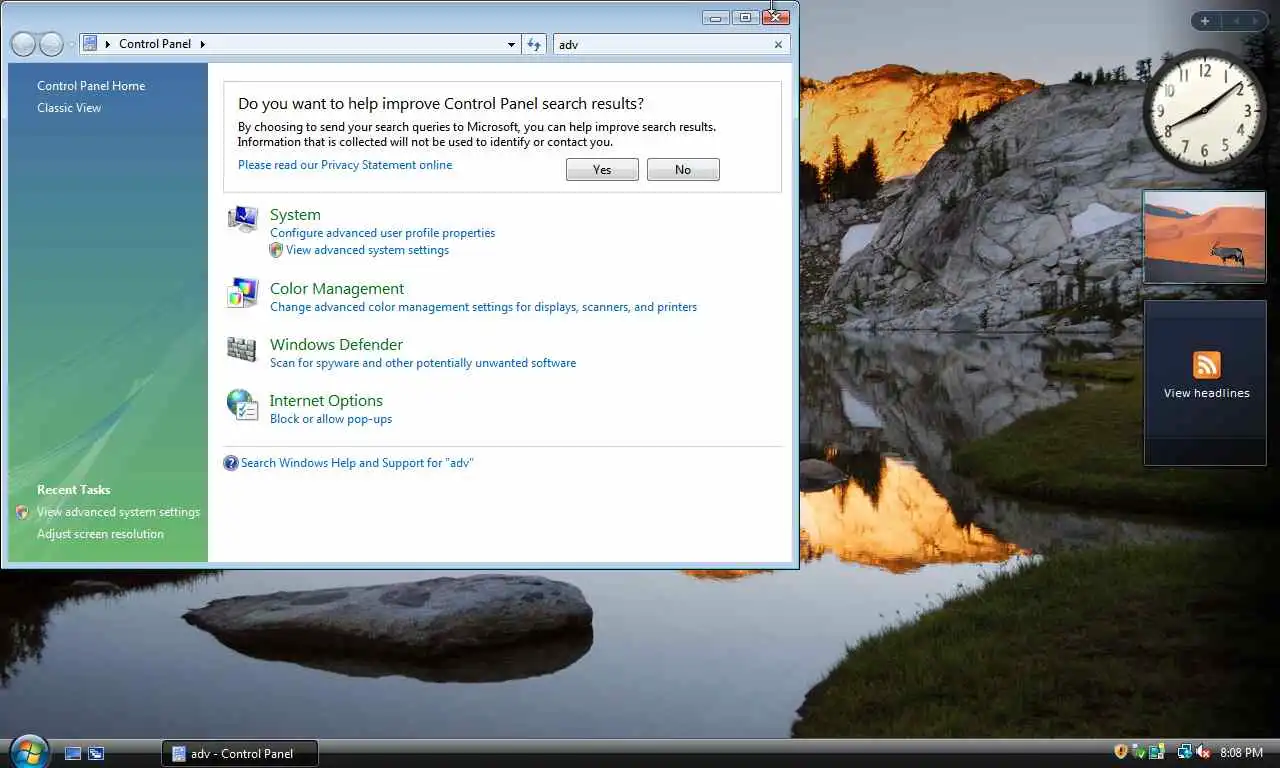Click the Internet Options globe icon
The image size is (1280, 768).
click(x=242, y=405)
